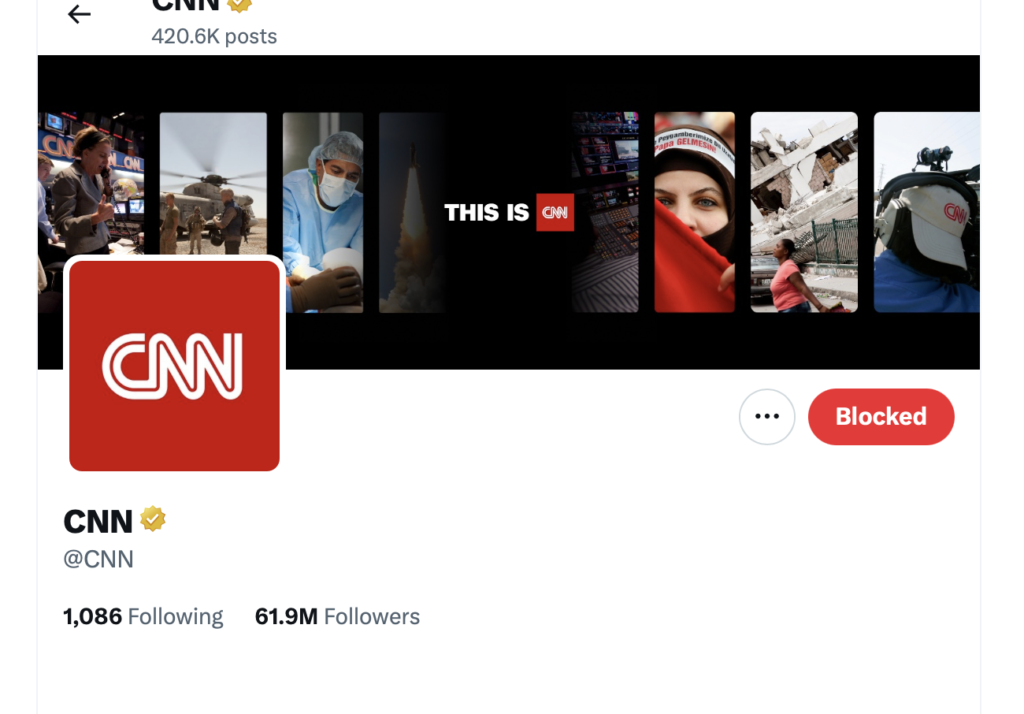Unblock CNN via the Blocked button
Screen dimensions: 1024x714
[x=880, y=417]
